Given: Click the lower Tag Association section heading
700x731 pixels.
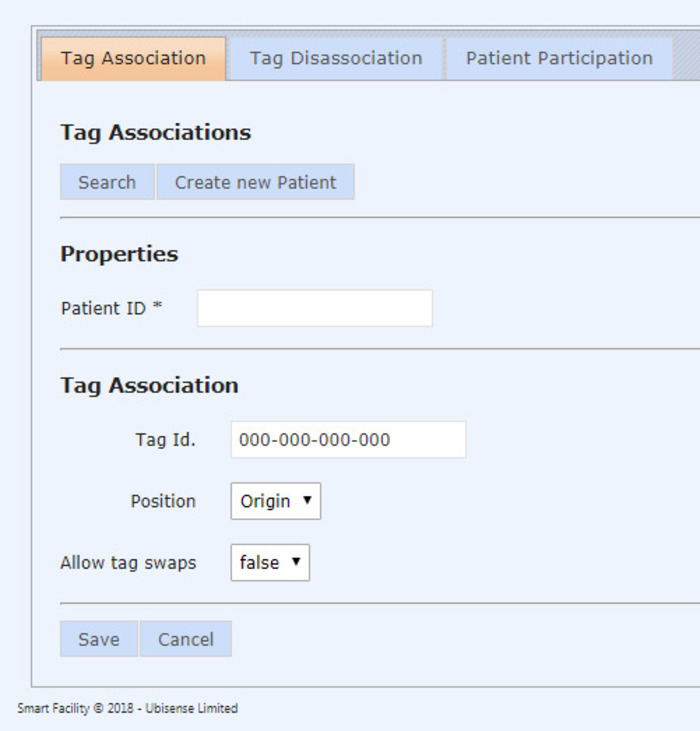Looking at the screenshot, I should click(149, 385).
